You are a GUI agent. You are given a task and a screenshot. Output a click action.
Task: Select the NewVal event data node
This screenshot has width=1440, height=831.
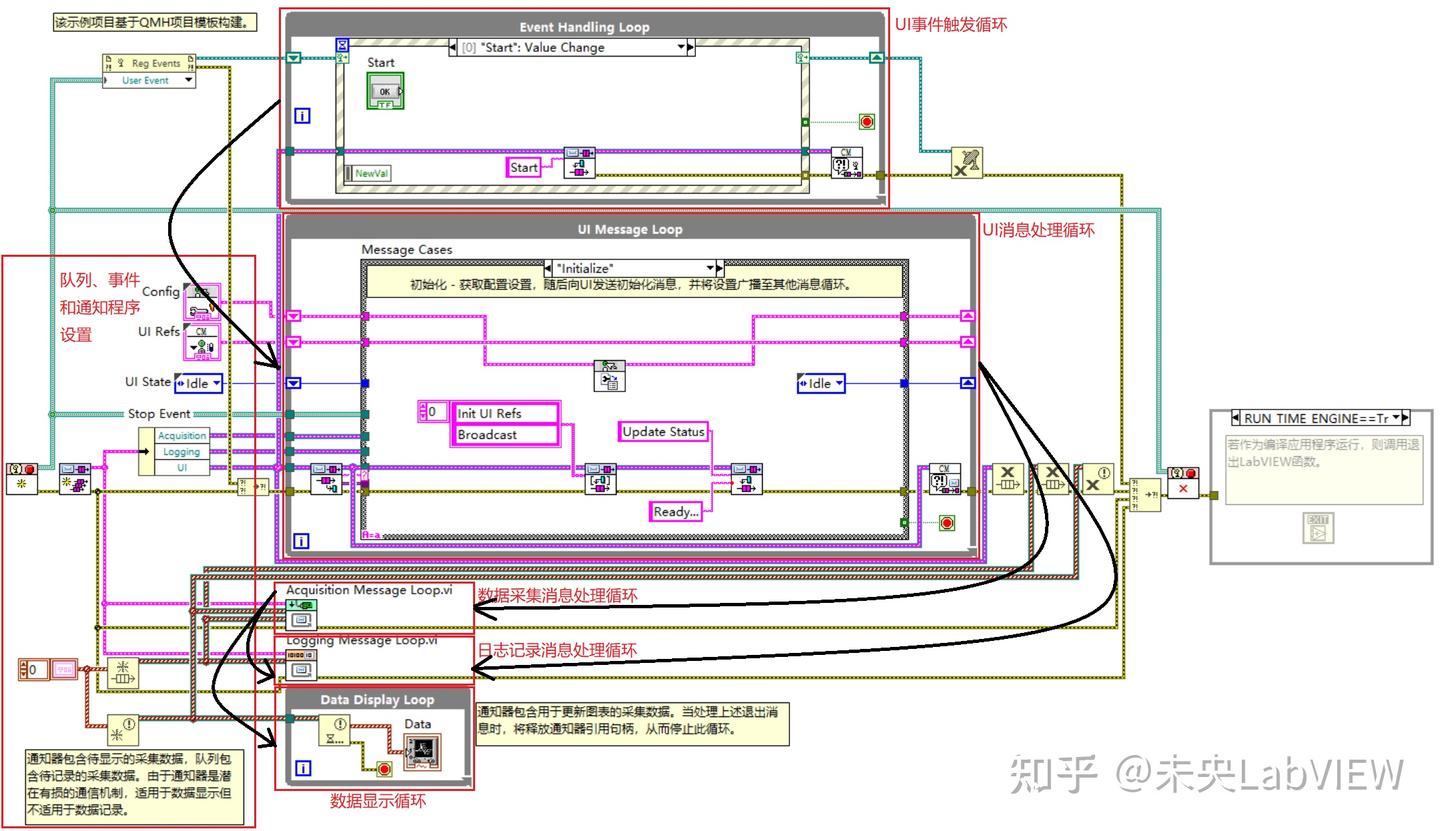[x=367, y=173]
